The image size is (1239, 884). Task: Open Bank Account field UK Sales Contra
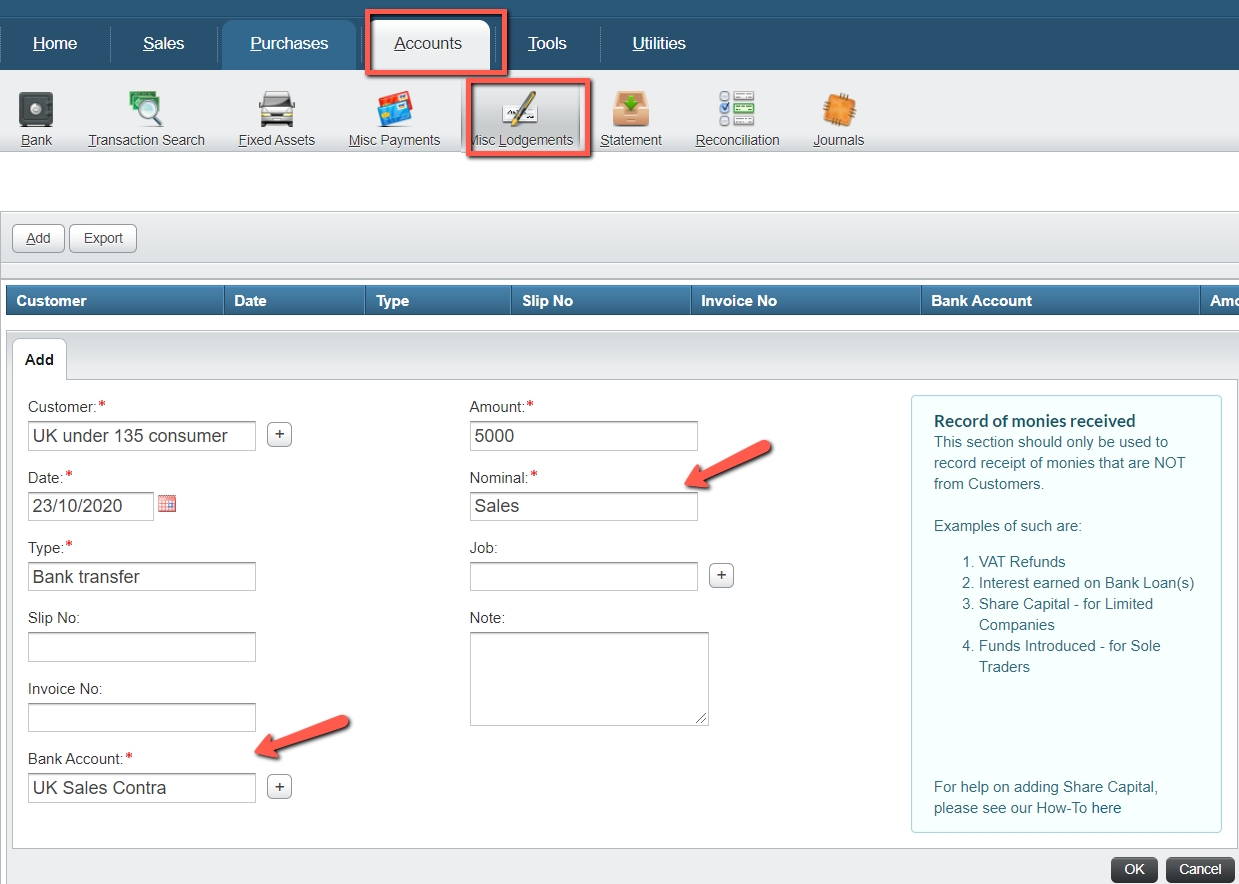(142, 788)
